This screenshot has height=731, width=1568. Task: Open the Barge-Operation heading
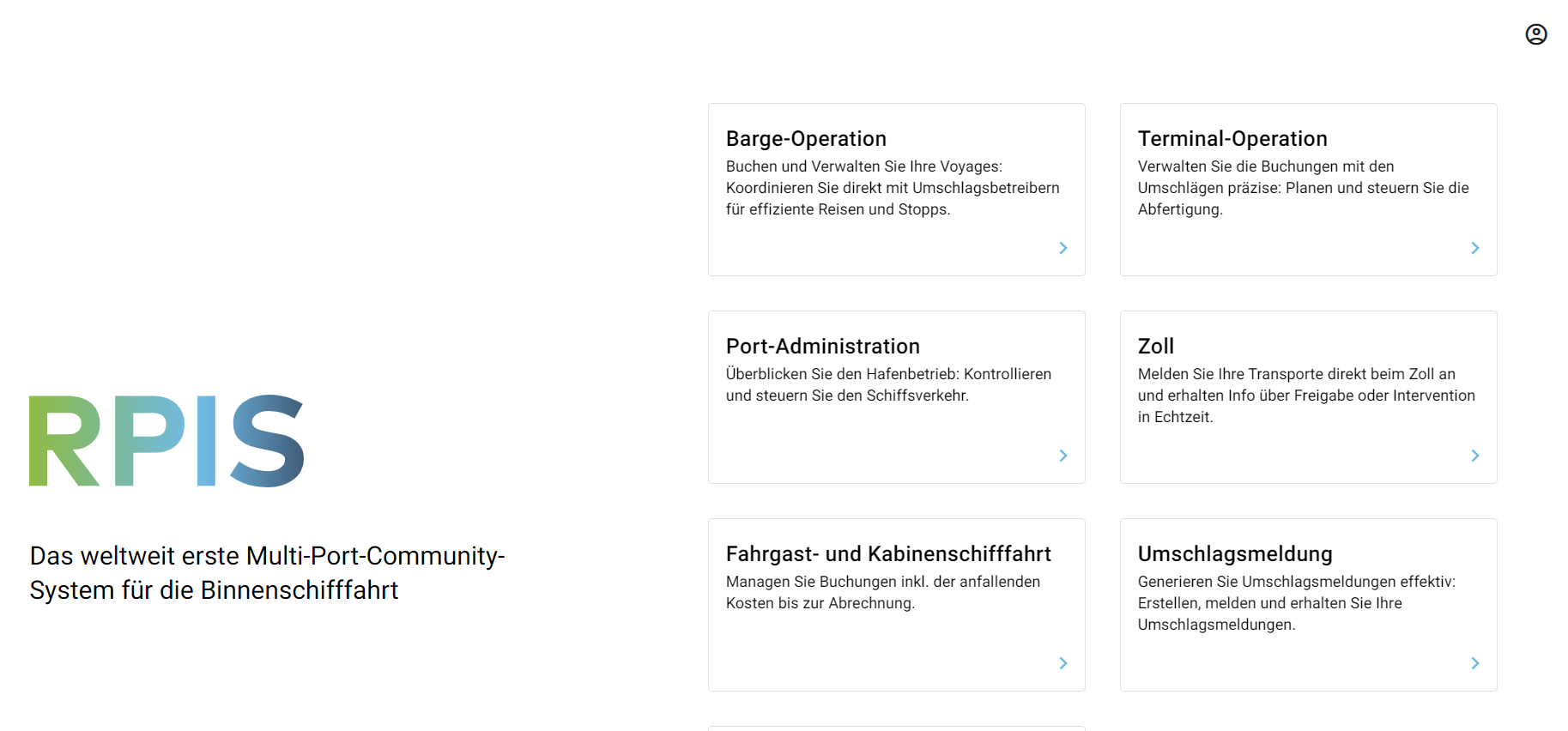point(806,139)
